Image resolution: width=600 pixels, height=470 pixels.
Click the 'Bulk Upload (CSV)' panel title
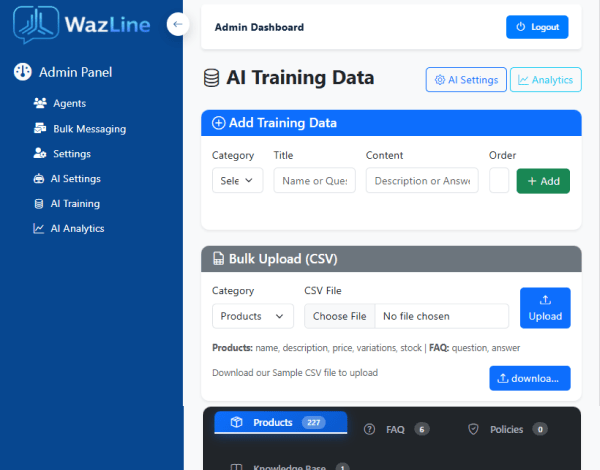283,259
